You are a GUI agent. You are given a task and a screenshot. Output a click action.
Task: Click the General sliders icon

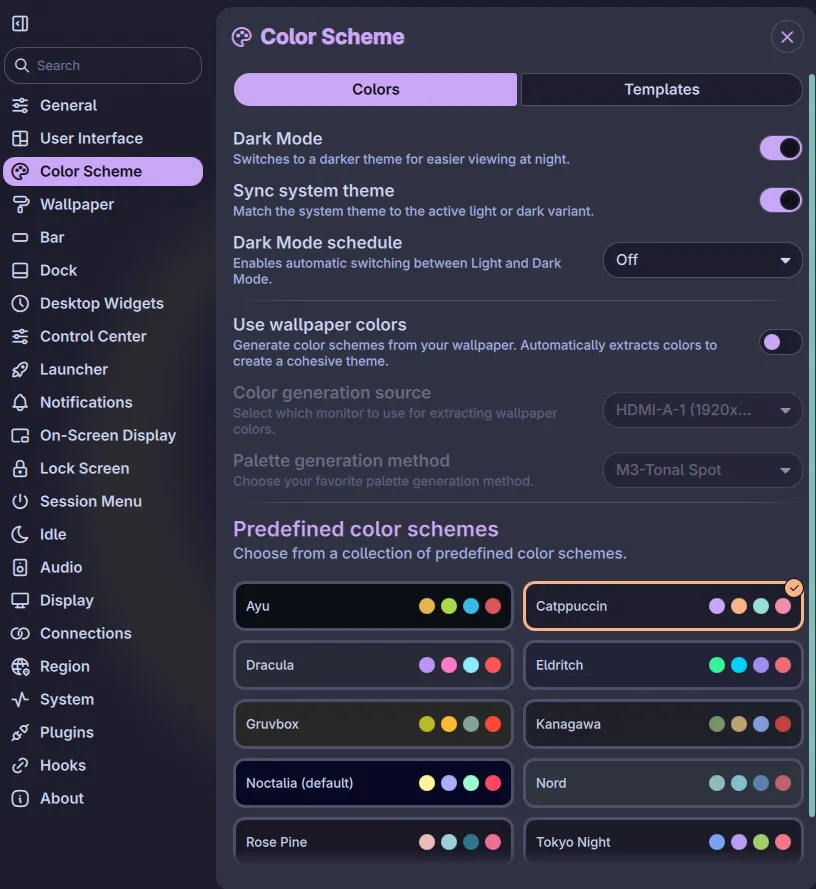(x=20, y=105)
